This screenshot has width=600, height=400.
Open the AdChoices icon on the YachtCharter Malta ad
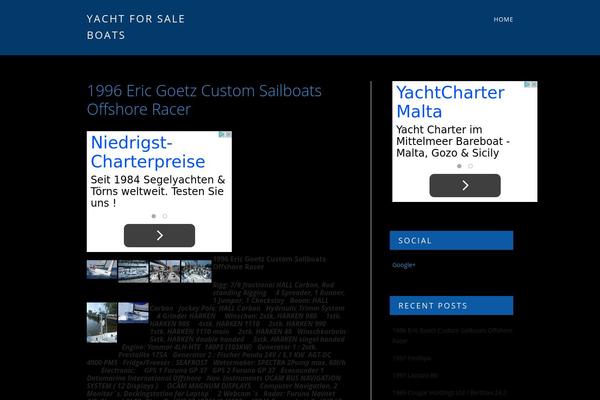527,84
